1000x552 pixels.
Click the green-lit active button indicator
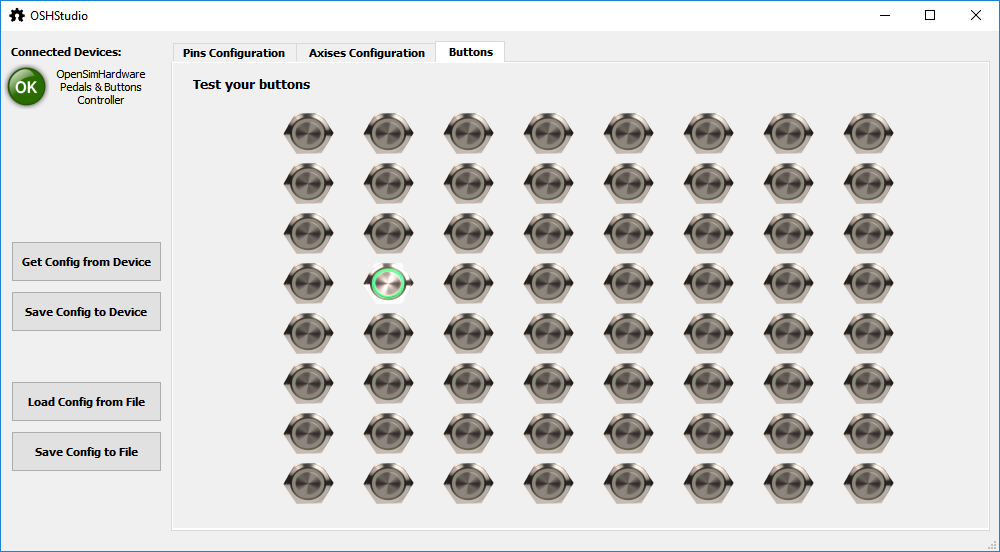coord(388,283)
